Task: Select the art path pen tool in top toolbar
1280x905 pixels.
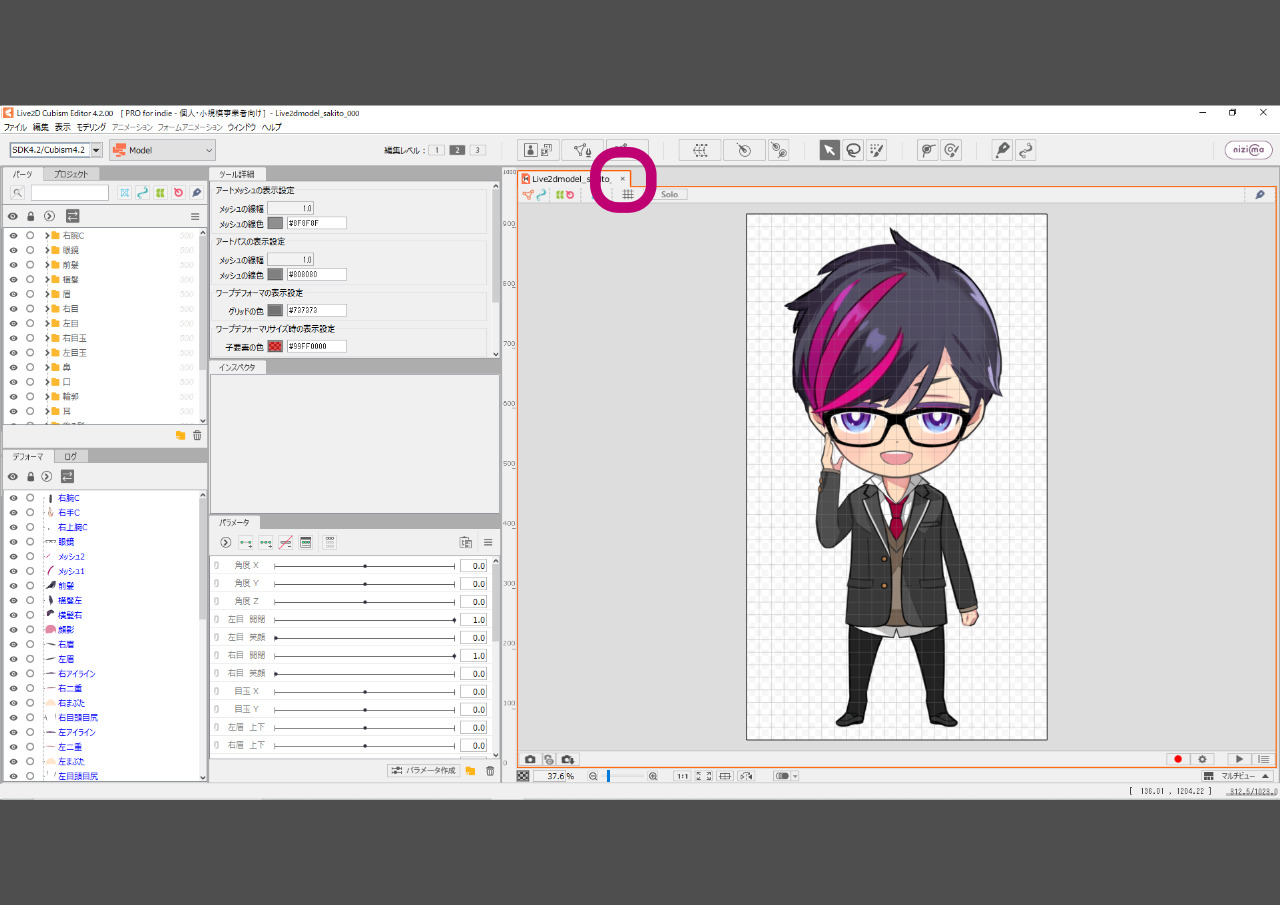Action: (x=1002, y=150)
